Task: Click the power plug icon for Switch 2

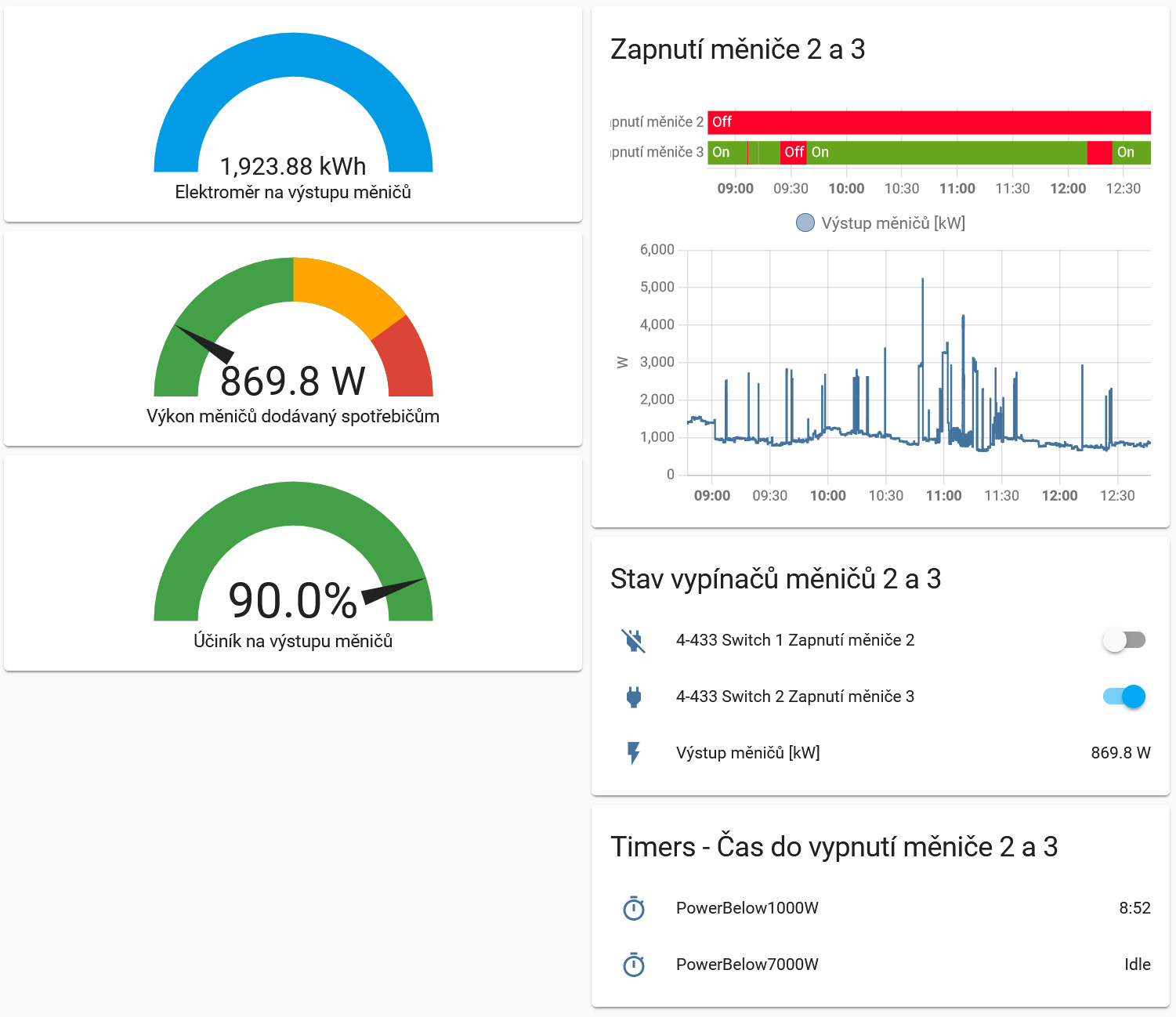Action: pyautogui.click(x=634, y=697)
